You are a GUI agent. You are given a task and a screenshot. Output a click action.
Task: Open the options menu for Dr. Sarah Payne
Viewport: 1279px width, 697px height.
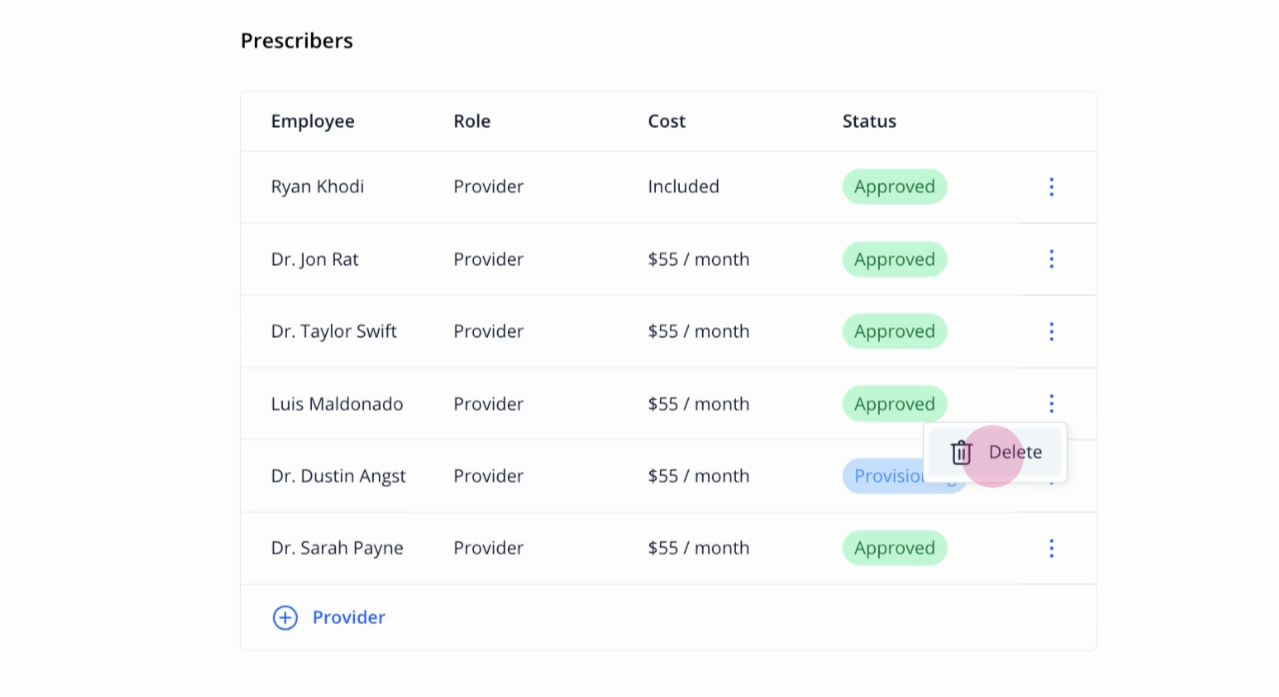point(1051,548)
